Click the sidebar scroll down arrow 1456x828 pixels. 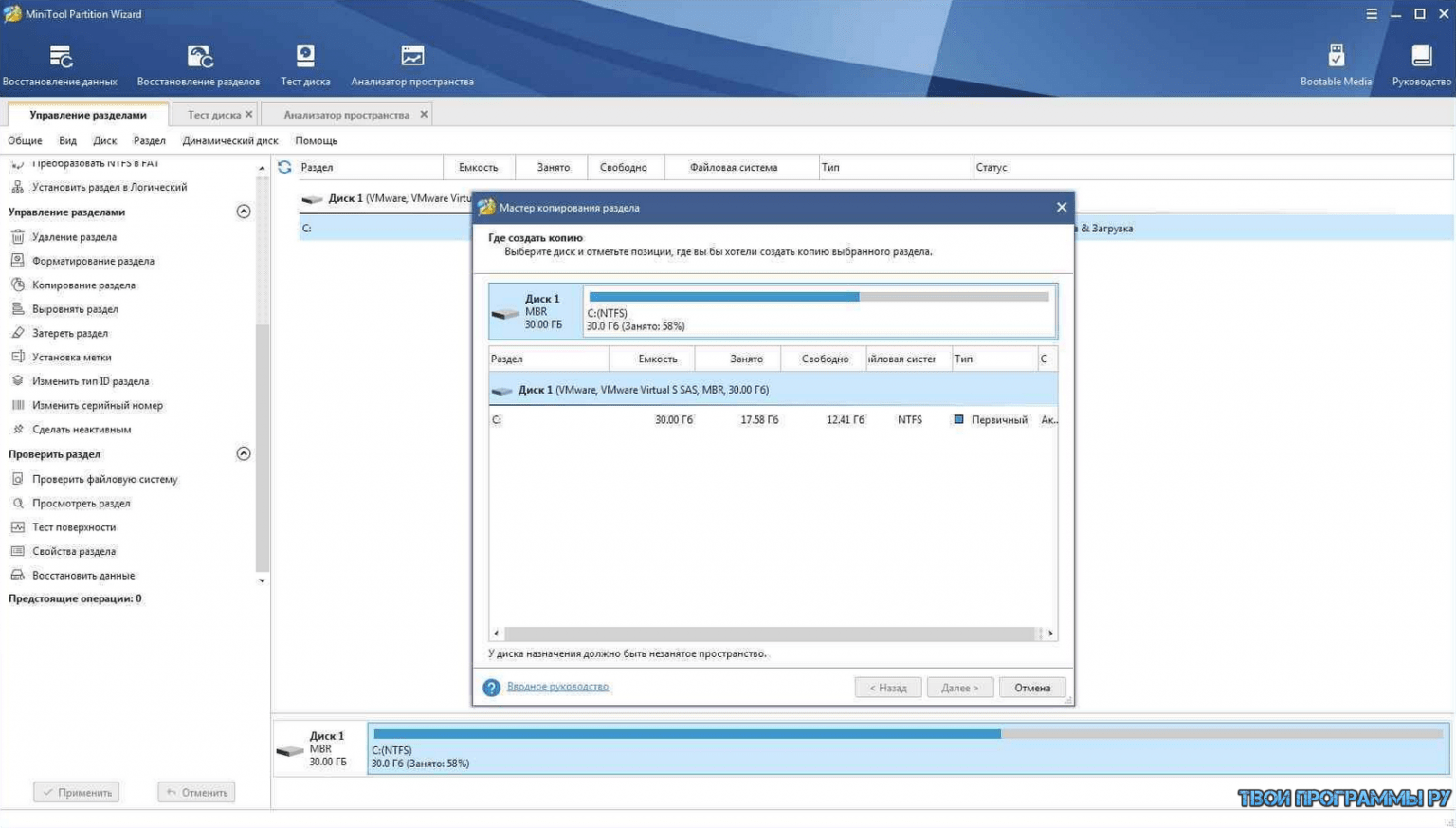coord(262,580)
